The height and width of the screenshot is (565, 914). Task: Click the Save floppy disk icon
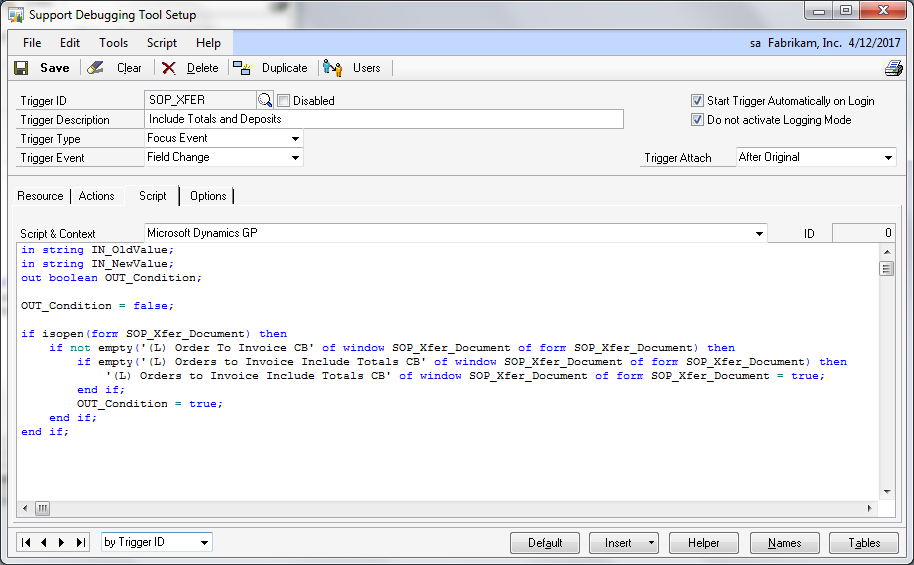coord(21,68)
